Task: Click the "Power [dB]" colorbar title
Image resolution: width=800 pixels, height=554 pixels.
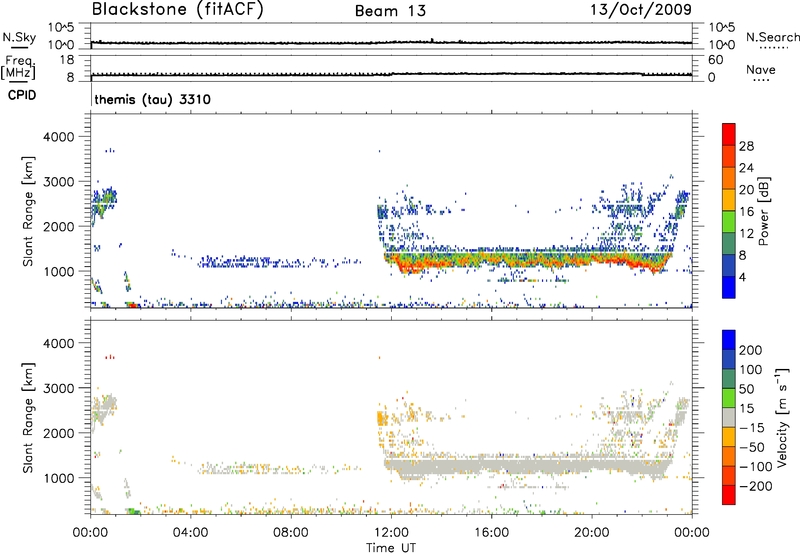Action: 764,211
